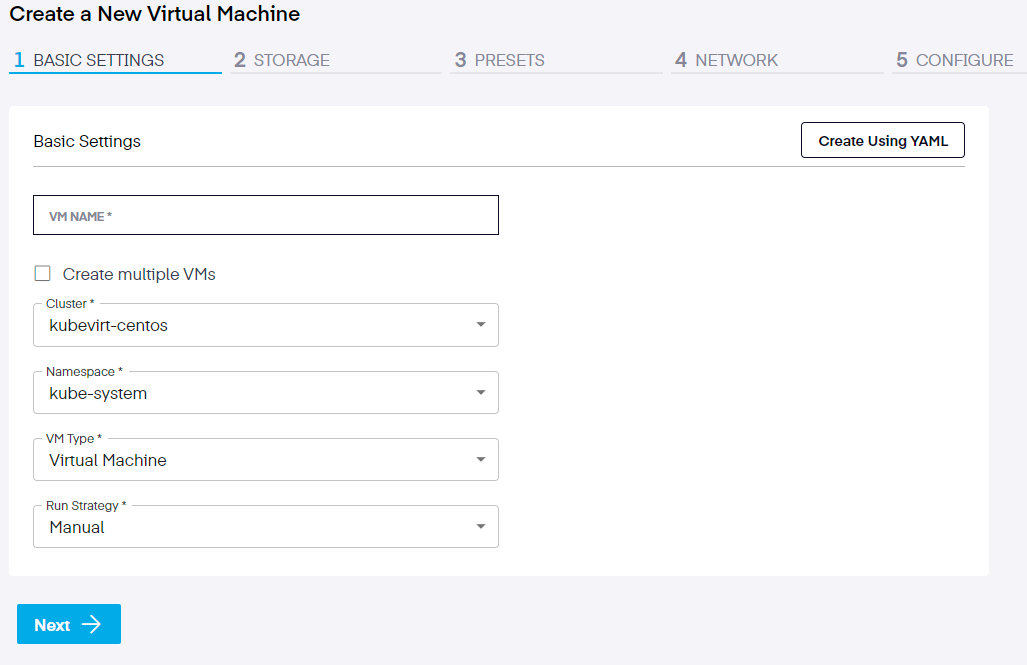This screenshot has height=665, width=1027.
Task: Click the right arrow icon in Next button
Action: 92,625
